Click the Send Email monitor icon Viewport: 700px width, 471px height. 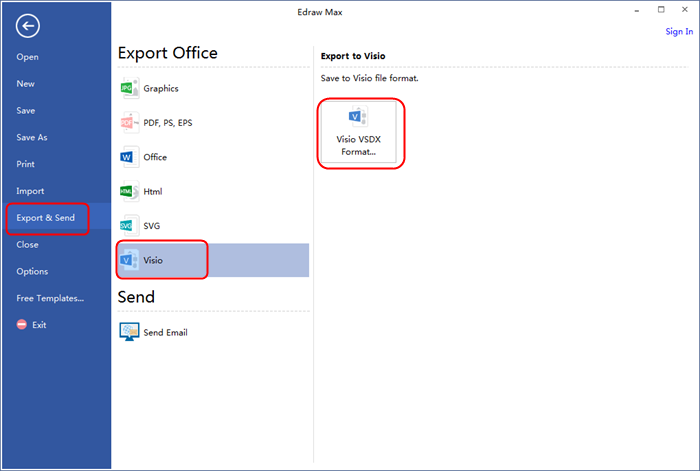click(x=129, y=332)
